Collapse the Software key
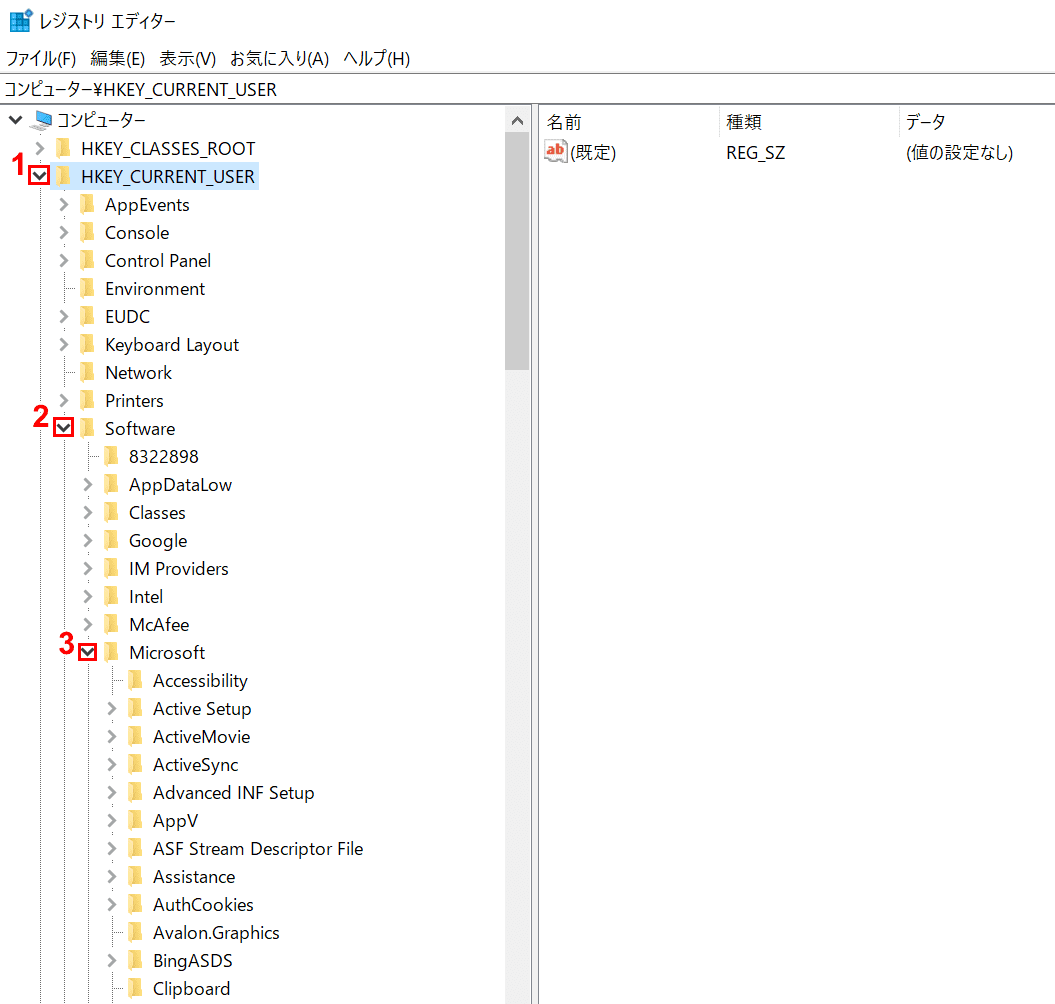1055x1004 pixels. [64, 428]
